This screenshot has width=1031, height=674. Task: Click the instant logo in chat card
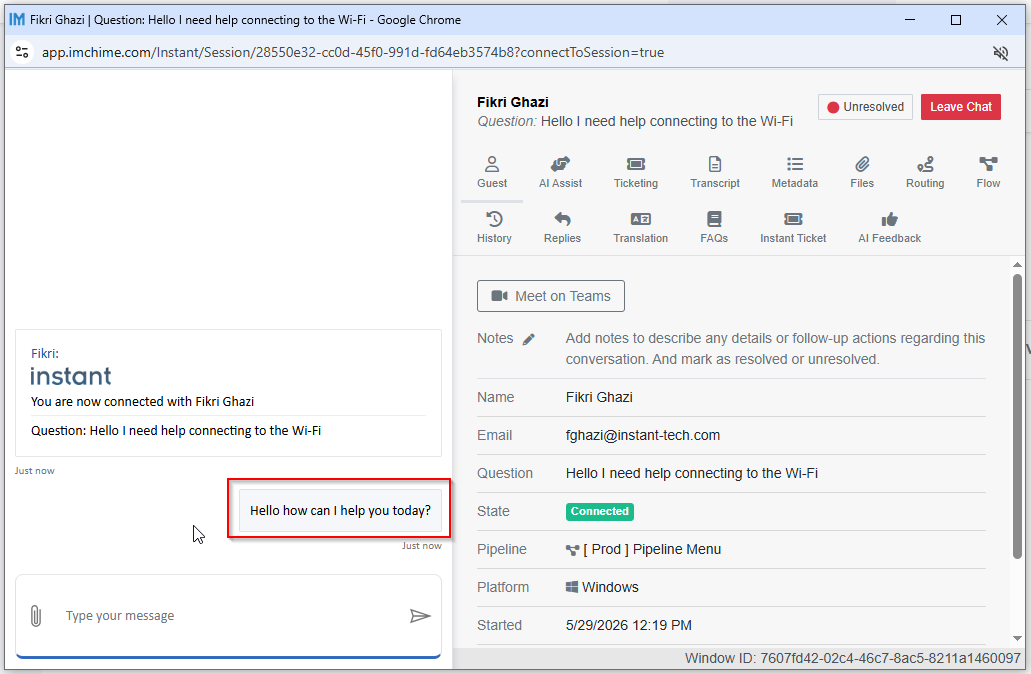[71, 376]
